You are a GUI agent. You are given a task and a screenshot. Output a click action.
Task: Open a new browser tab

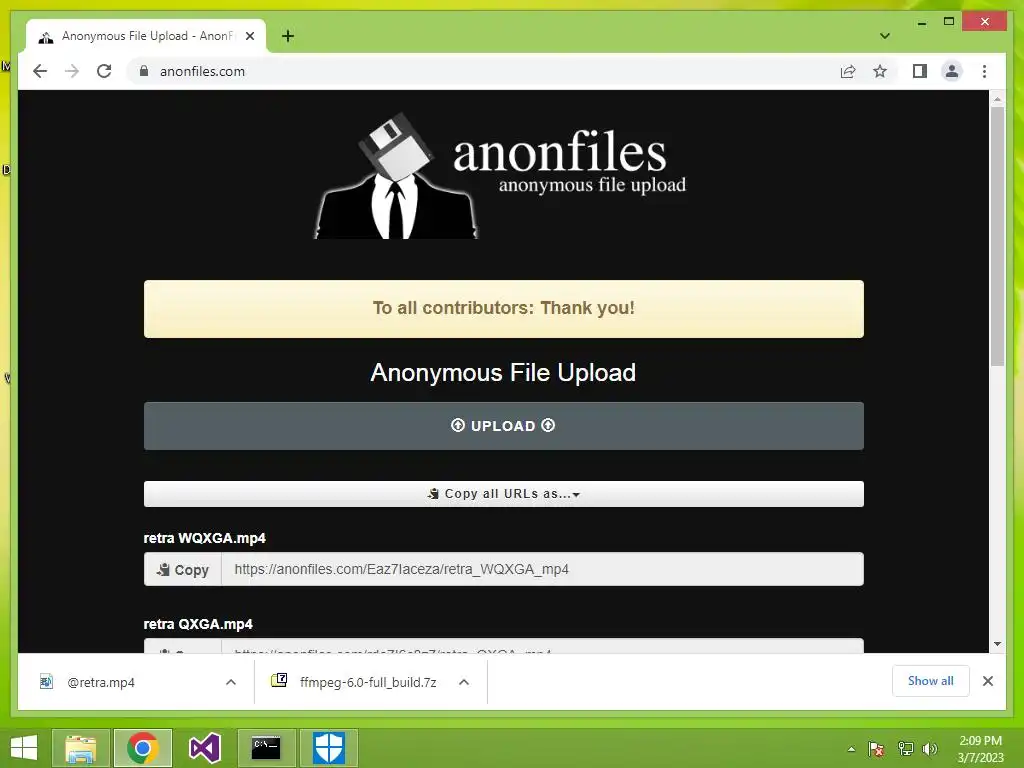[x=288, y=36]
